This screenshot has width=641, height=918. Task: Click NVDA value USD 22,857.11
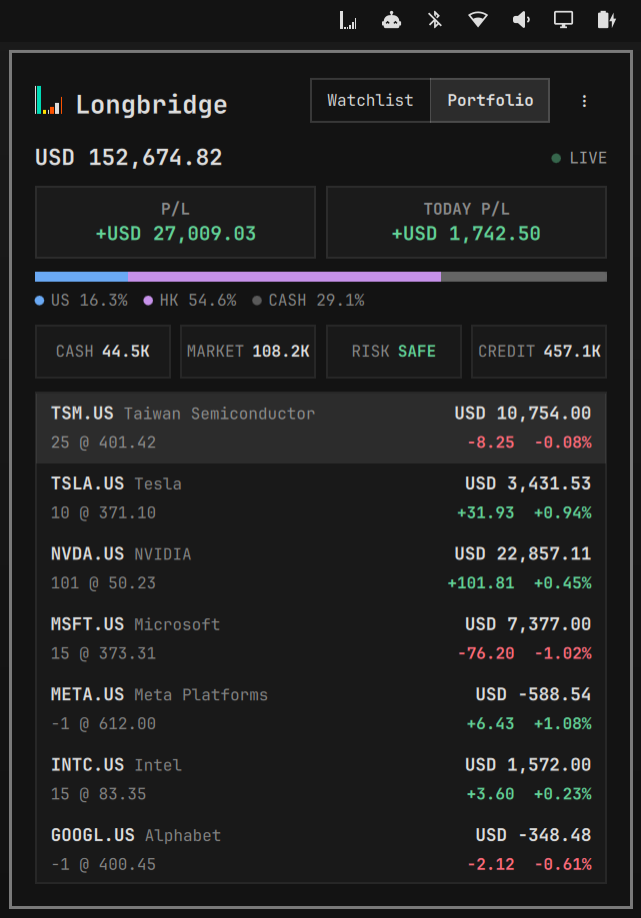[523, 554]
